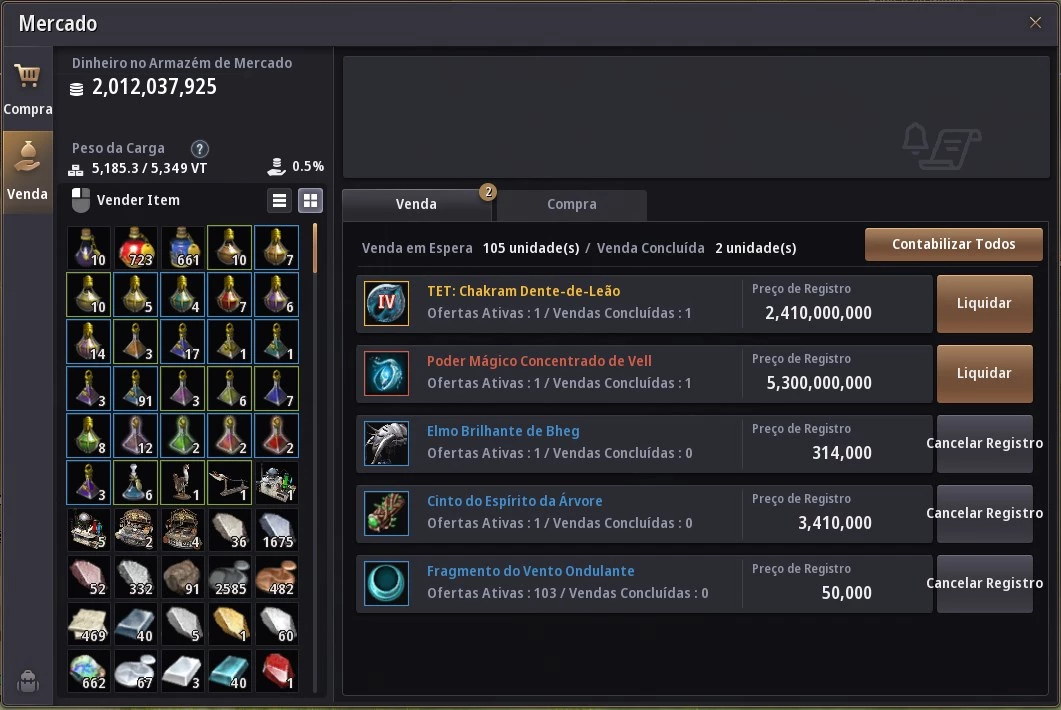This screenshot has height=710, width=1061.
Task: Select the Cinto do Espírito da Árvore icon
Action: pyautogui.click(x=386, y=513)
